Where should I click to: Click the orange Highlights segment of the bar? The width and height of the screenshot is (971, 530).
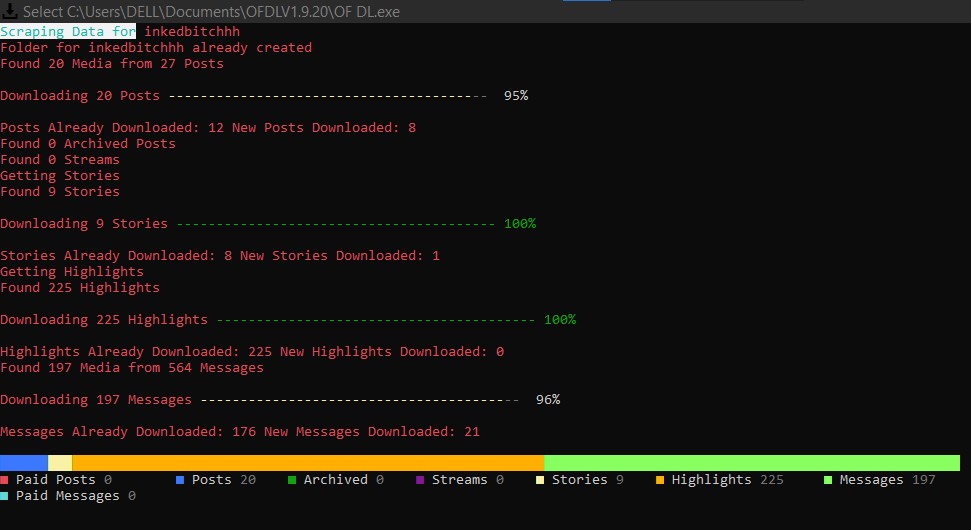[307, 463]
